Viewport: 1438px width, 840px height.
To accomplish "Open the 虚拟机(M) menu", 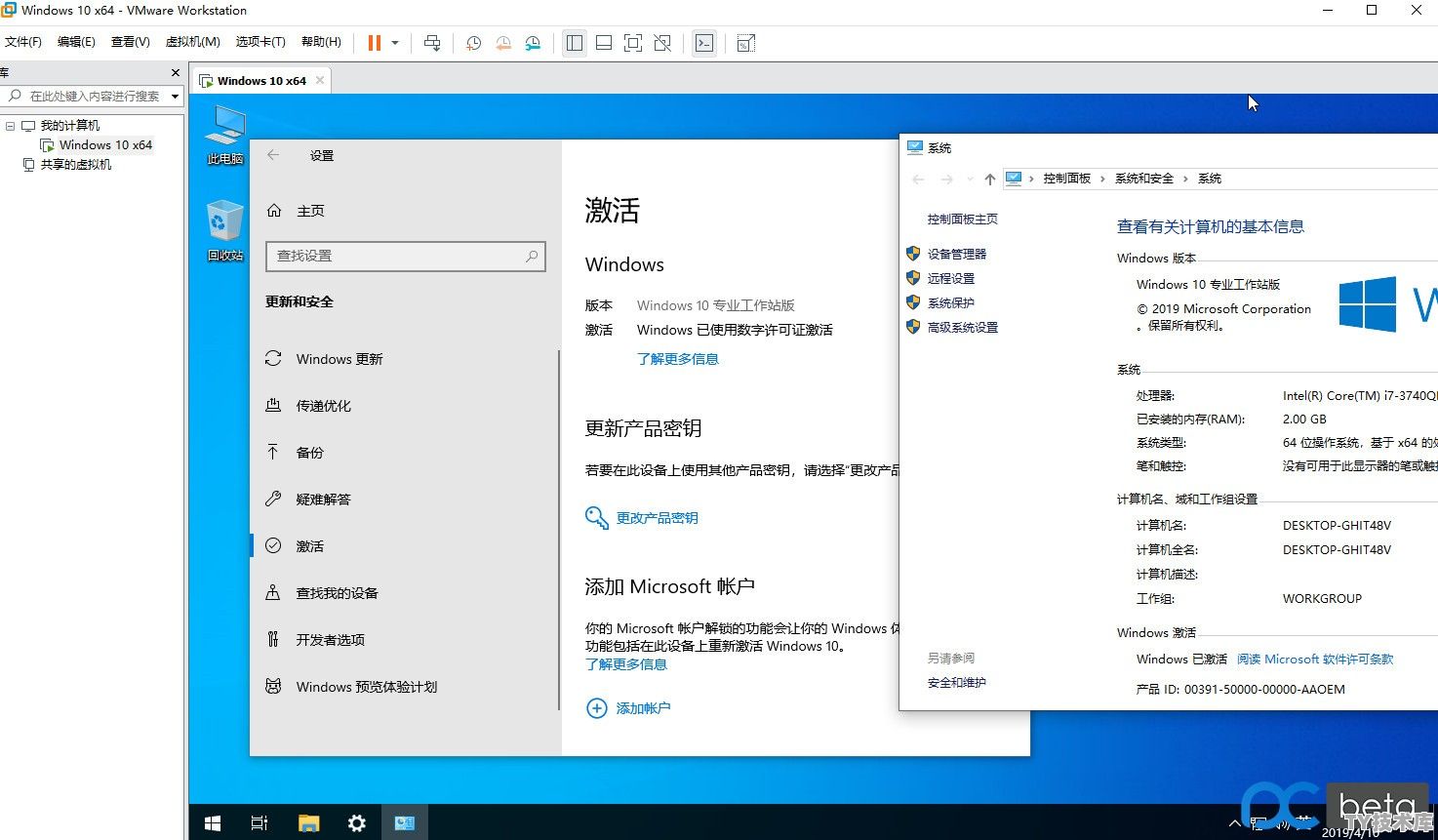I will (193, 42).
